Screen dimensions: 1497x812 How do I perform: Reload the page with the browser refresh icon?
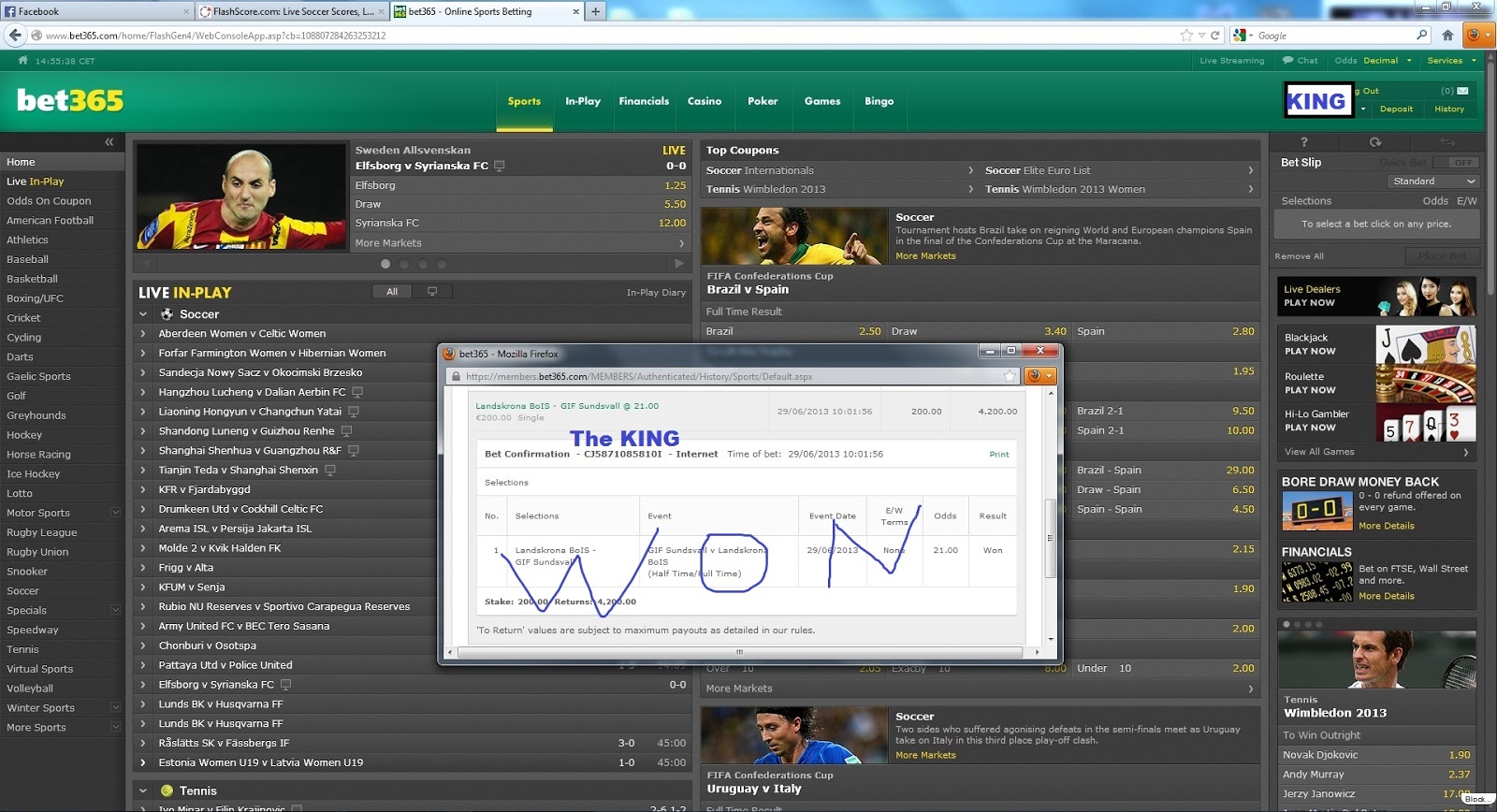[1215, 36]
